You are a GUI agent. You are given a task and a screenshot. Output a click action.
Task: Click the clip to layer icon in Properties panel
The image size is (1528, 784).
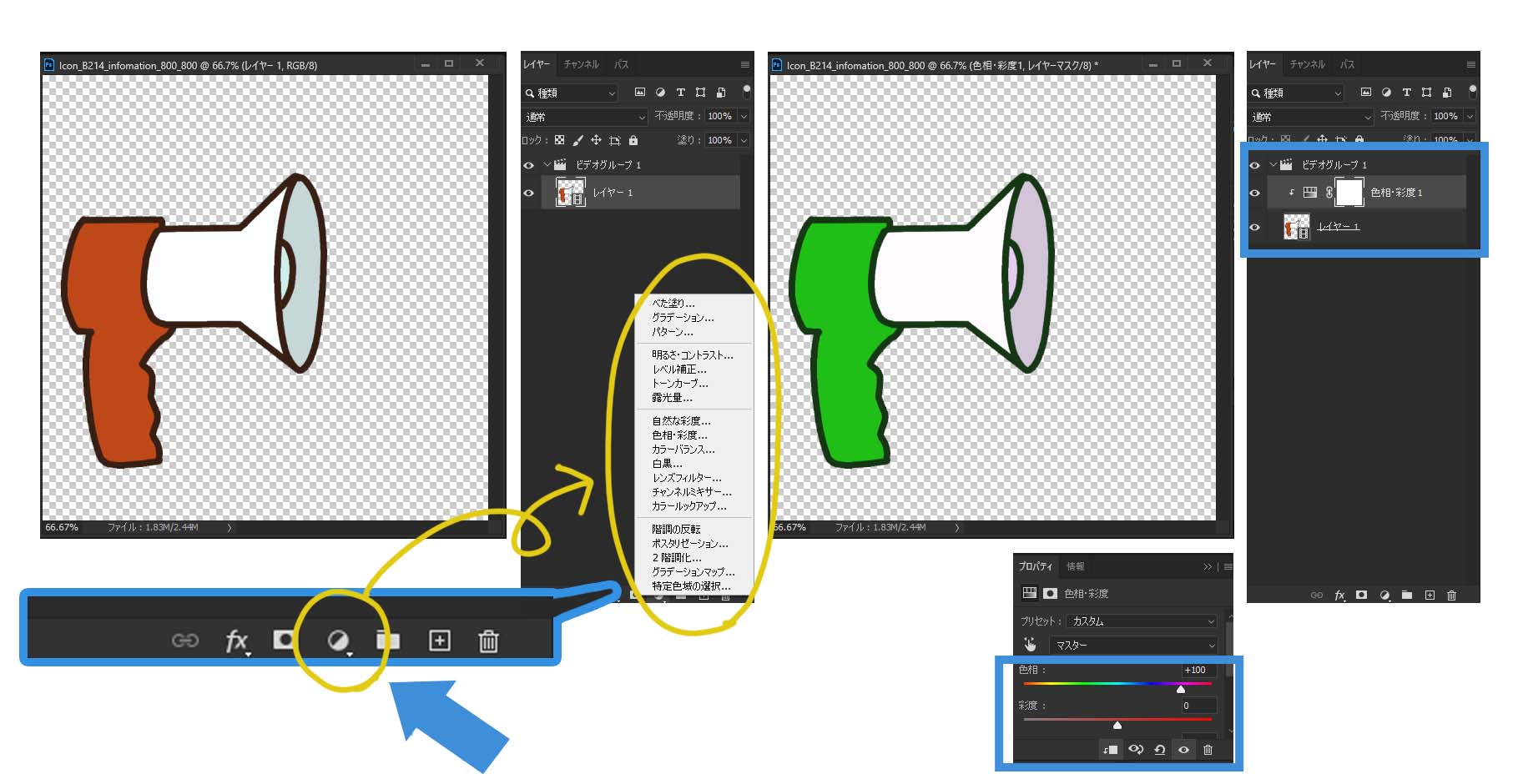pyautogui.click(x=1110, y=750)
